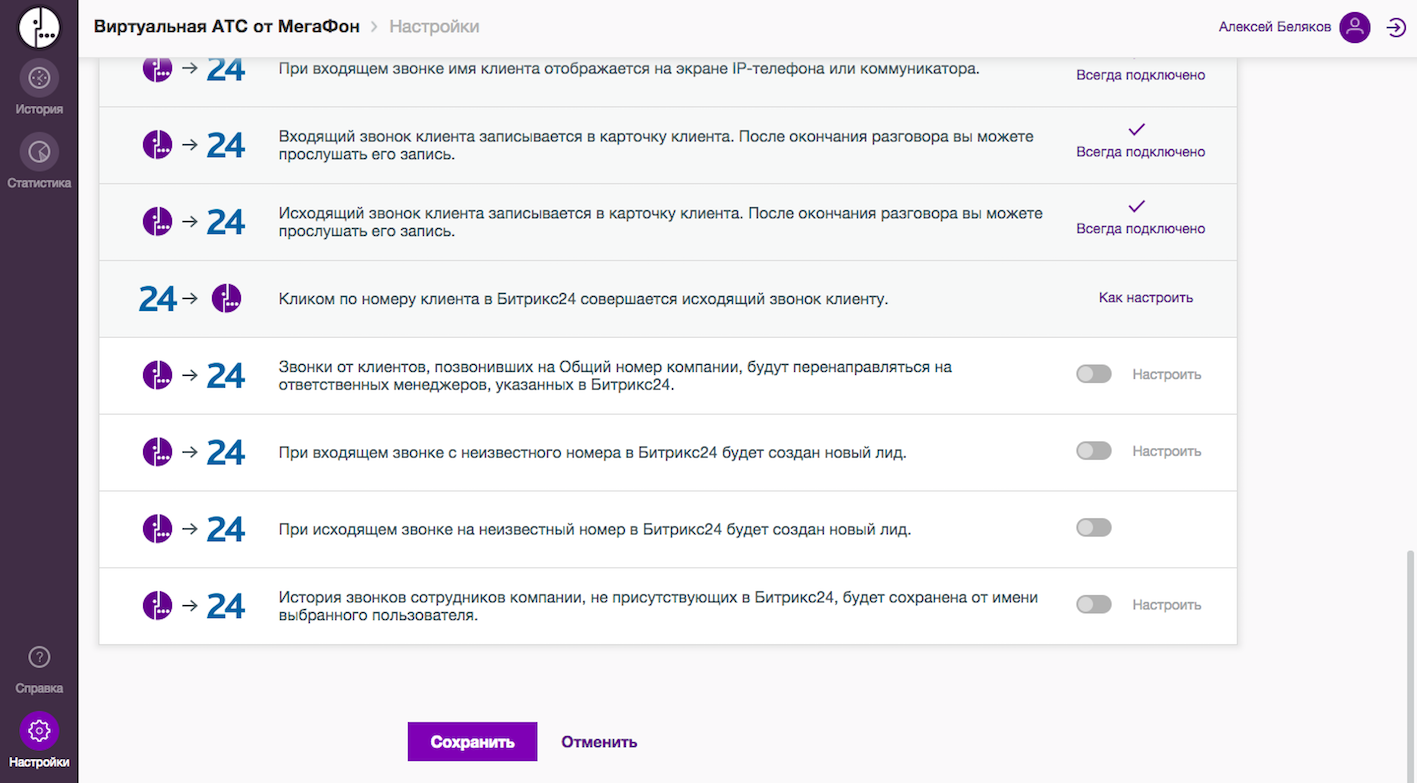Open the Справка help section
1417x783 pixels.
(39, 669)
